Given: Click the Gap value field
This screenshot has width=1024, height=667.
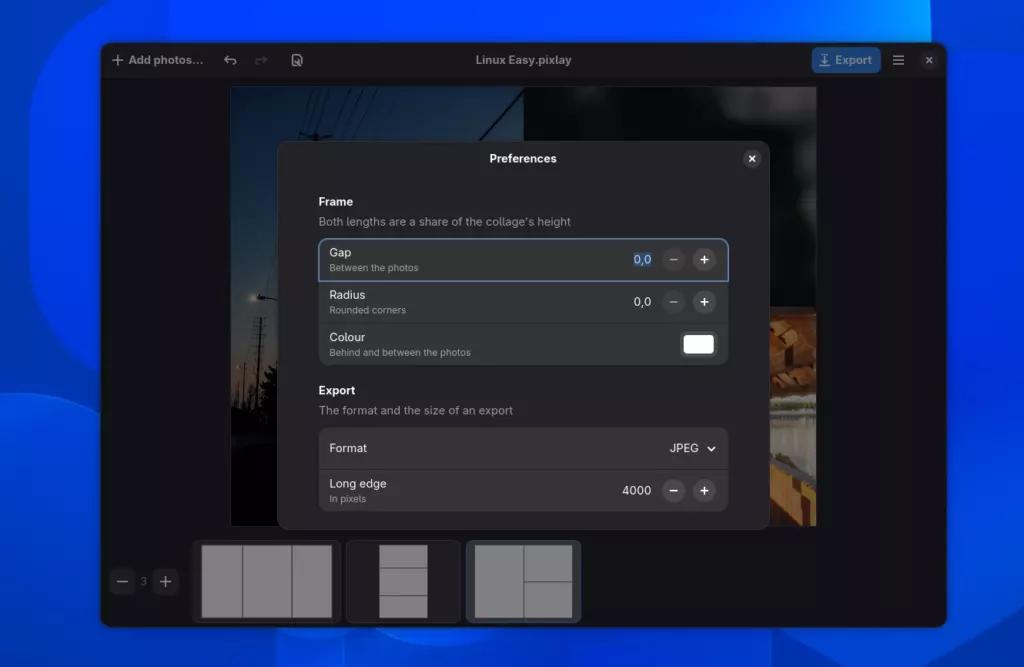Looking at the screenshot, I should pyautogui.click(x=642, y=260).
